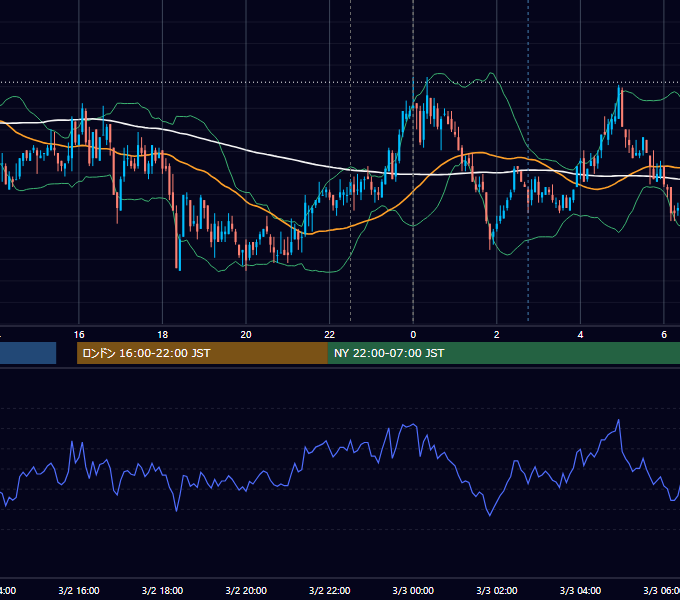This screenshot has width=680, height=600.
Task: Click hour label 4 on chart axis
Action: tap(580, 335)
